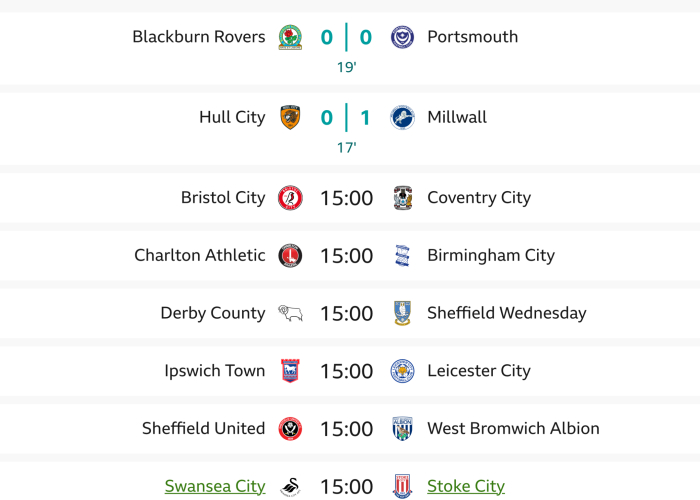
Task: Click the Bristol City robin crest
Action: tap(290, 197)
